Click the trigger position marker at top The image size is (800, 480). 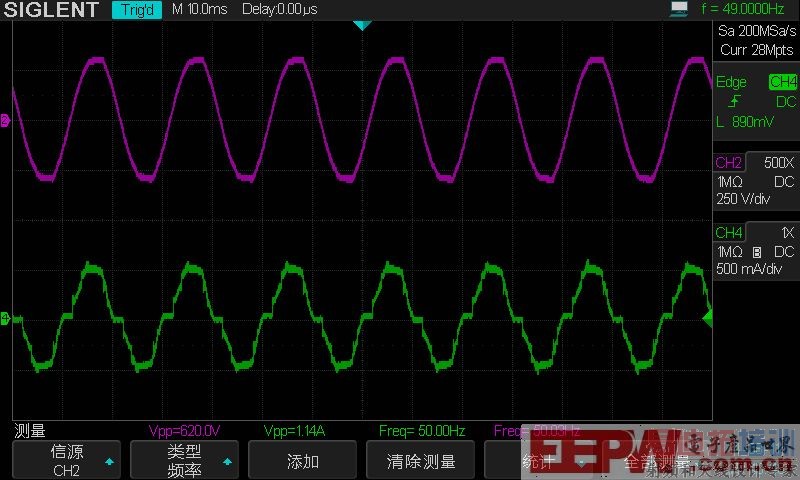coord(362,26)
